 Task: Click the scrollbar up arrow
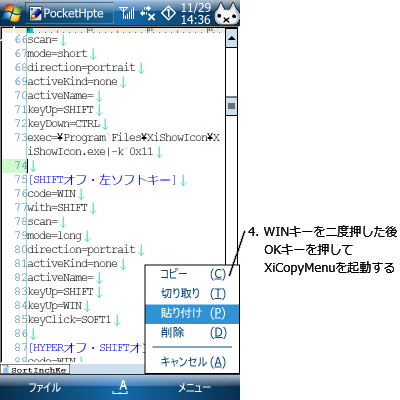coord(231,39)
